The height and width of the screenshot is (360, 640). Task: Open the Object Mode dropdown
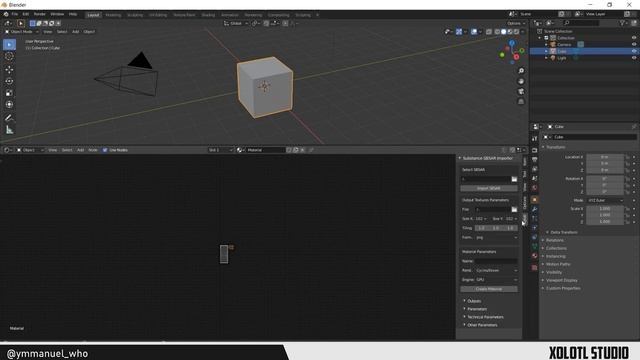[x=22, y=31]
